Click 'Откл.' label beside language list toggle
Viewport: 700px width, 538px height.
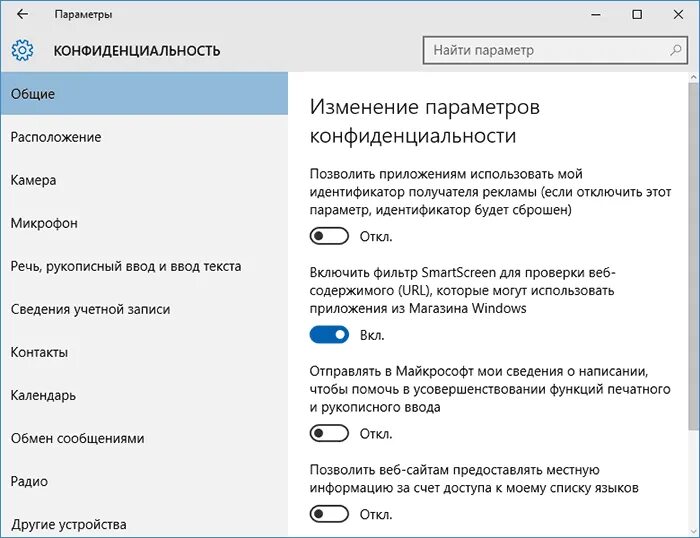376,514
